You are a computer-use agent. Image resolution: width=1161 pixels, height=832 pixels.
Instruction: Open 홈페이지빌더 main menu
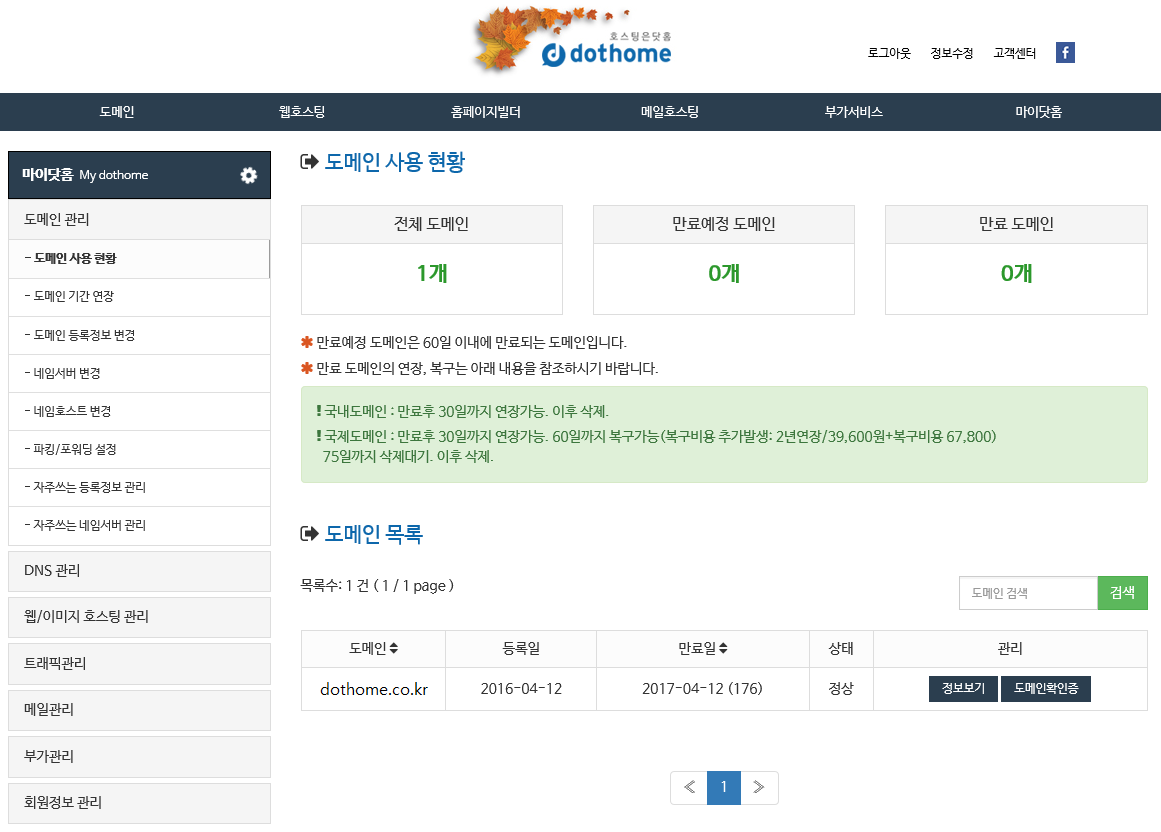(x=486, y=112)
